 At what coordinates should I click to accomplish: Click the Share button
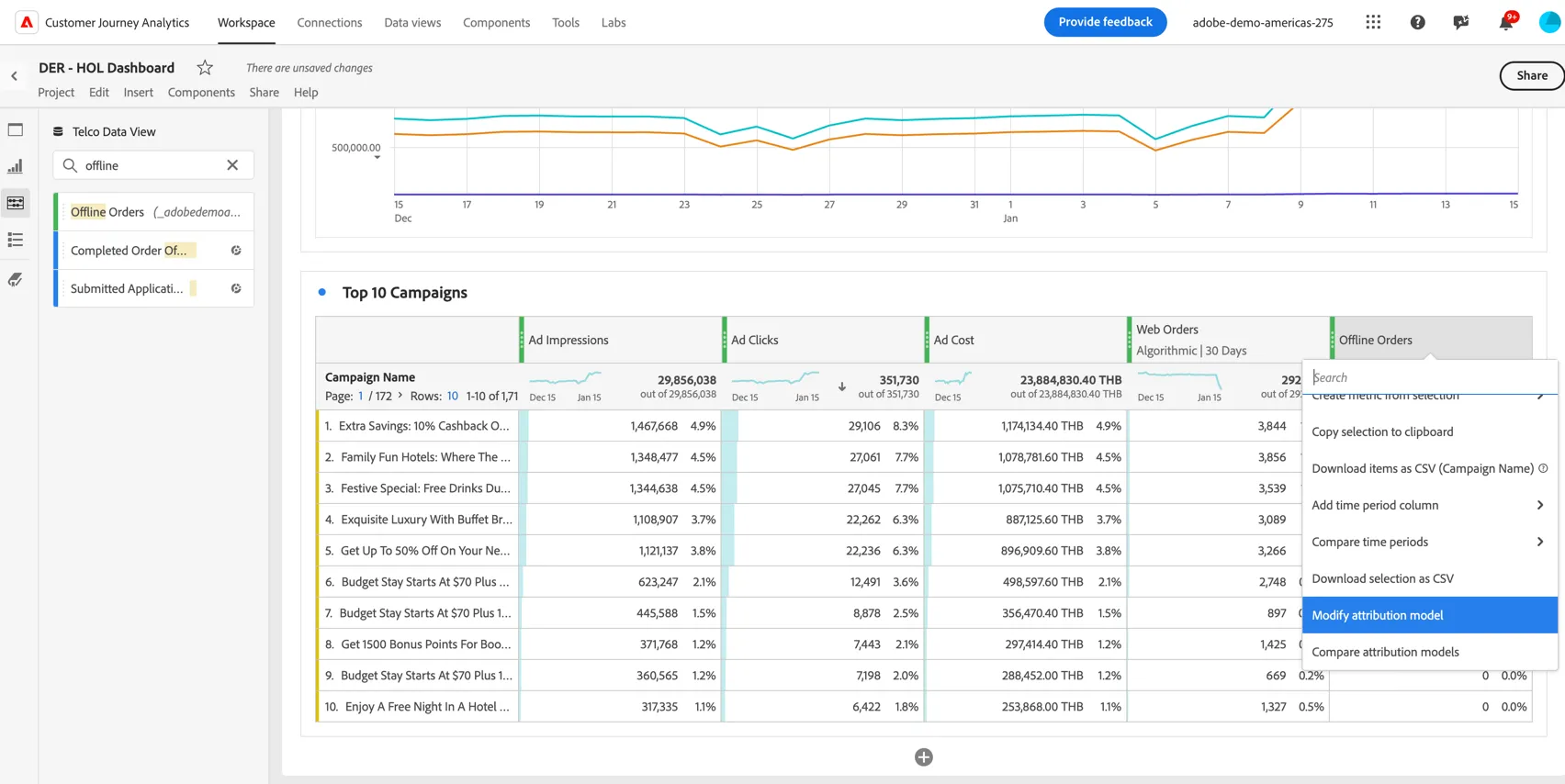point(1532,75)
